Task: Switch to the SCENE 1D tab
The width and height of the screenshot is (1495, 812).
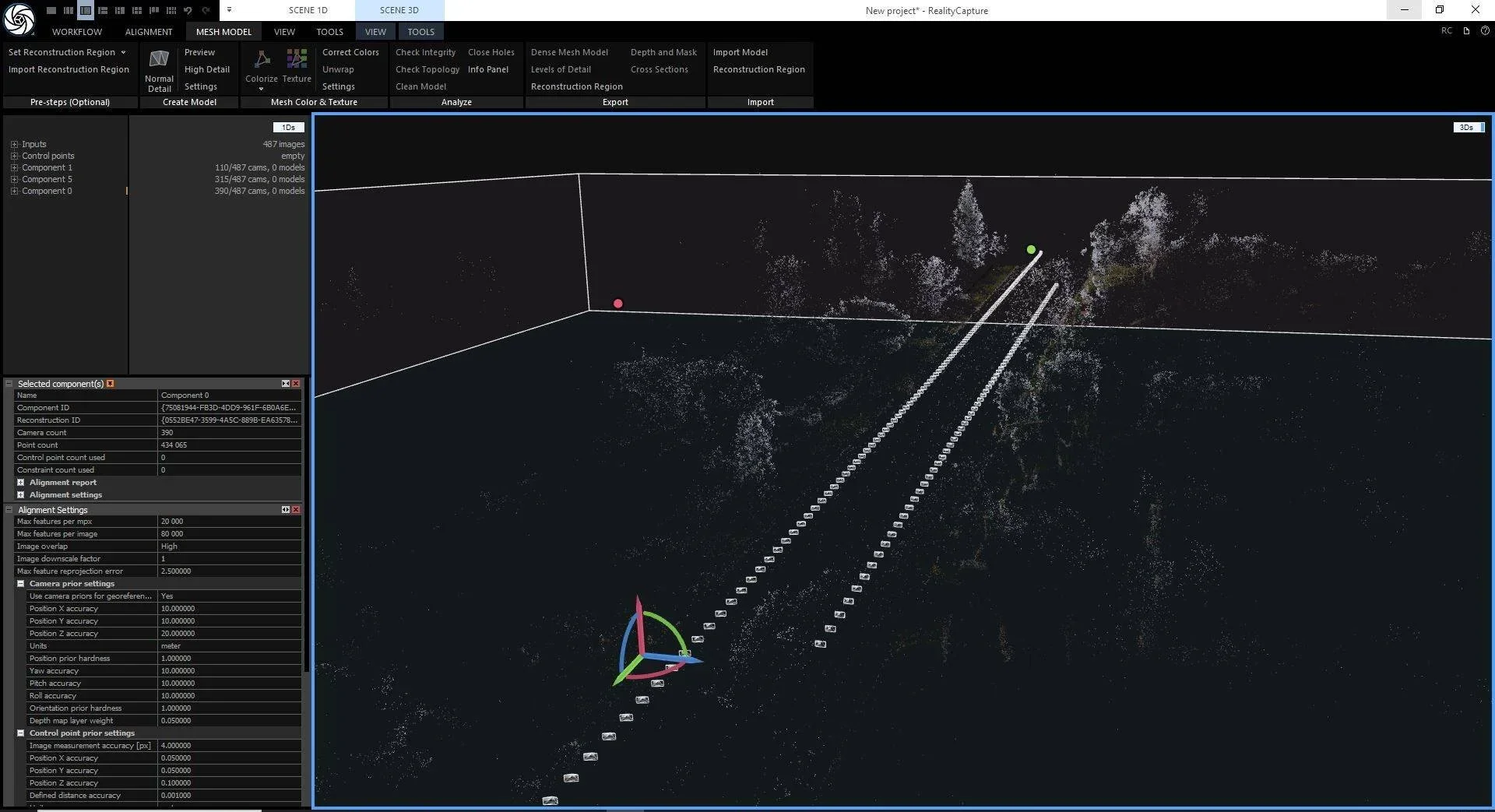Action: pyautogui.click(x=308, y=10)
